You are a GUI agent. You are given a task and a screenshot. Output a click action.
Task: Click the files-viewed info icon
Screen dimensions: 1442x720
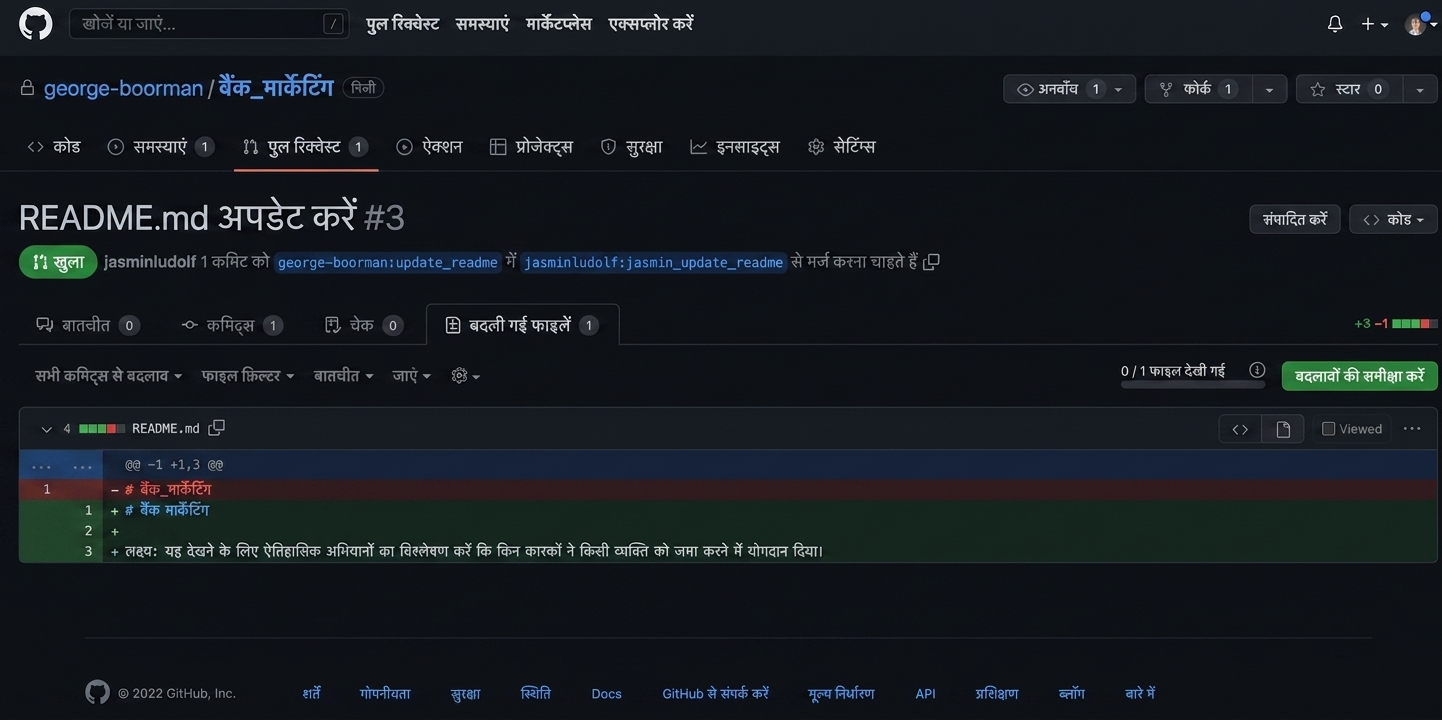tap(1257, 371)
